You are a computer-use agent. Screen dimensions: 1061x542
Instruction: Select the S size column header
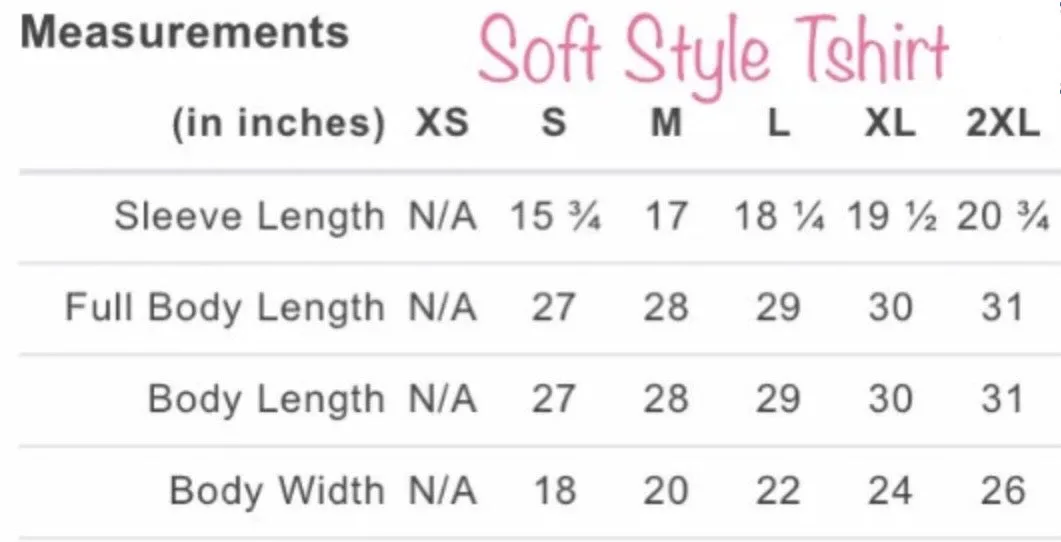coord(554,123)
